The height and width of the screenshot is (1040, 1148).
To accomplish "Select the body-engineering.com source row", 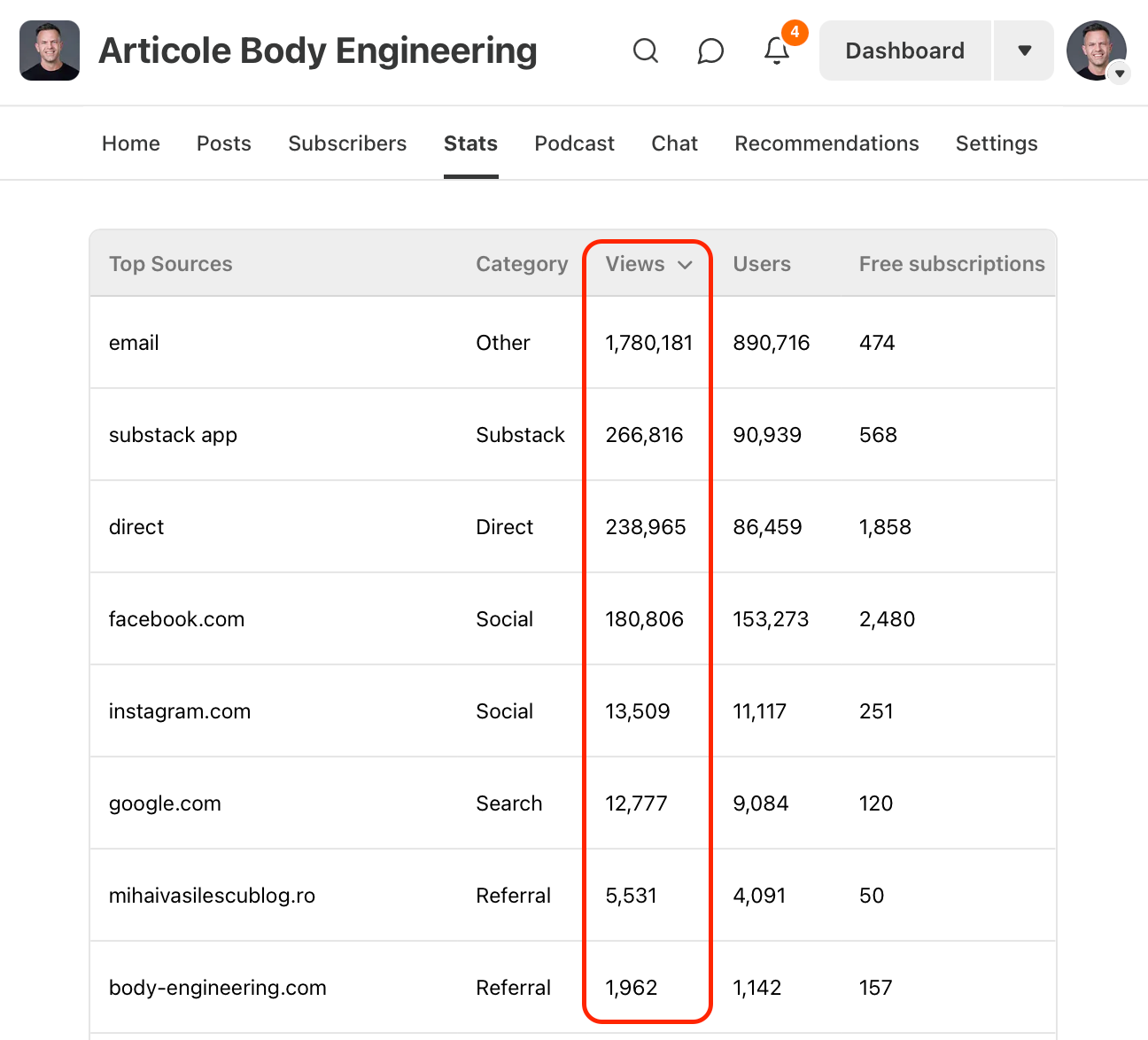I will (573, 988).
